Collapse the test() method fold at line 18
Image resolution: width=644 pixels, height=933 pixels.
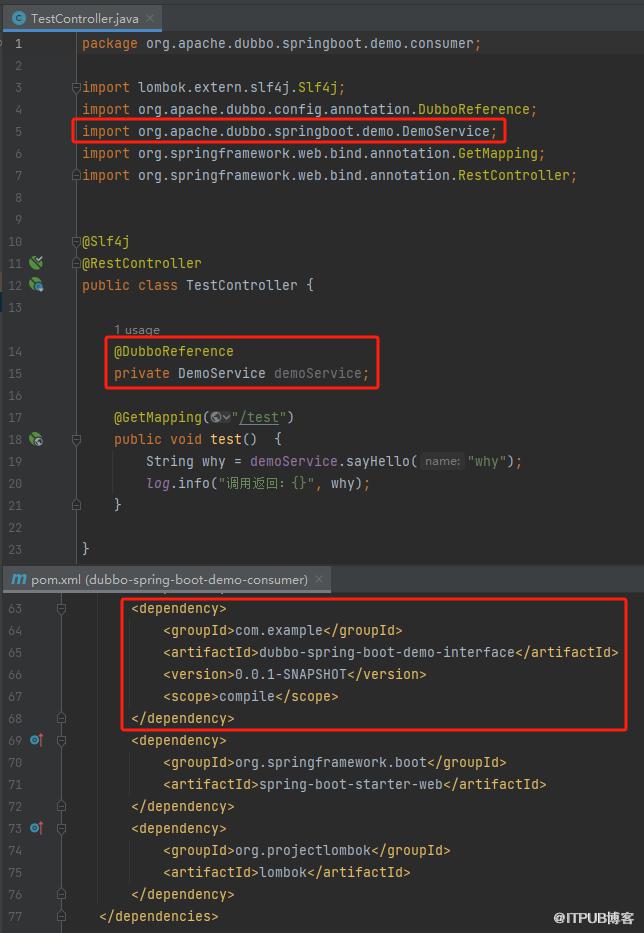[76, 440]
